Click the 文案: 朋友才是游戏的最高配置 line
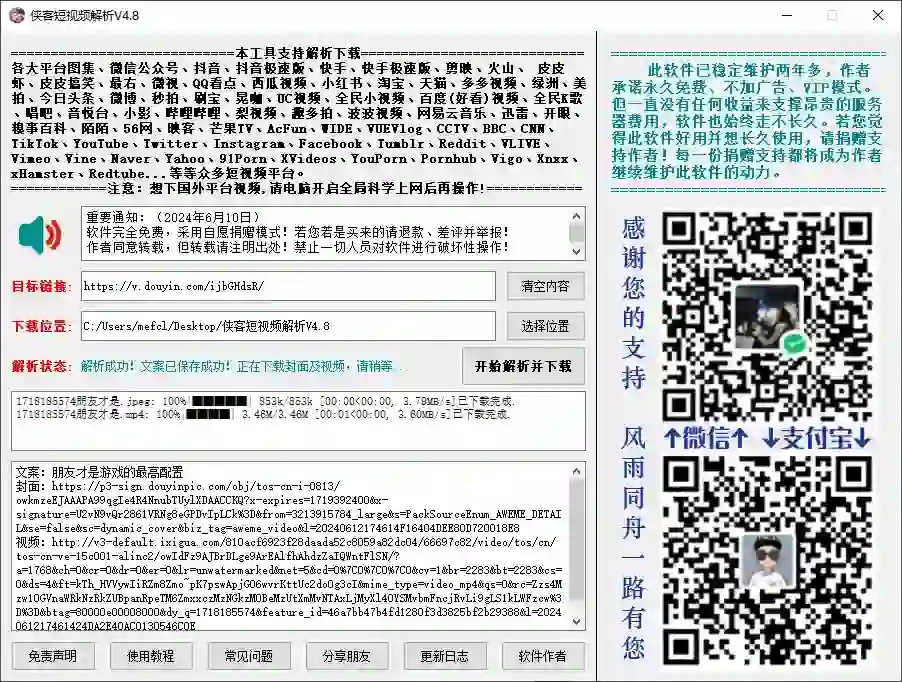The image size is (902, 682). (99, 473)
